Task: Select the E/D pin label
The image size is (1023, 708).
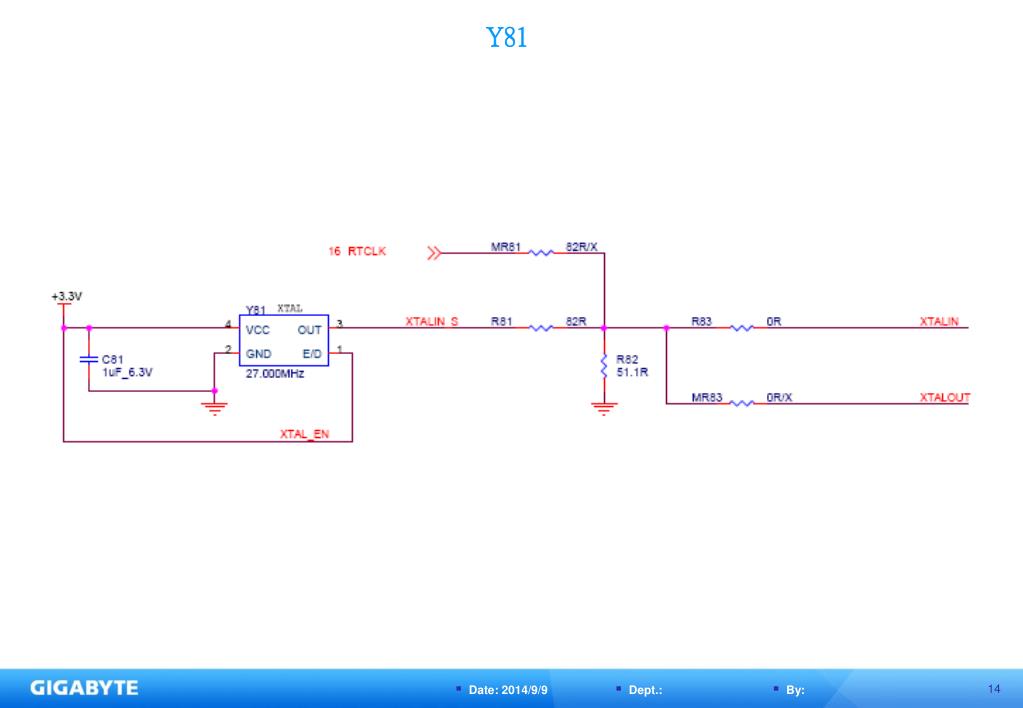Action: pyautogui.click(x=312, y=354)
